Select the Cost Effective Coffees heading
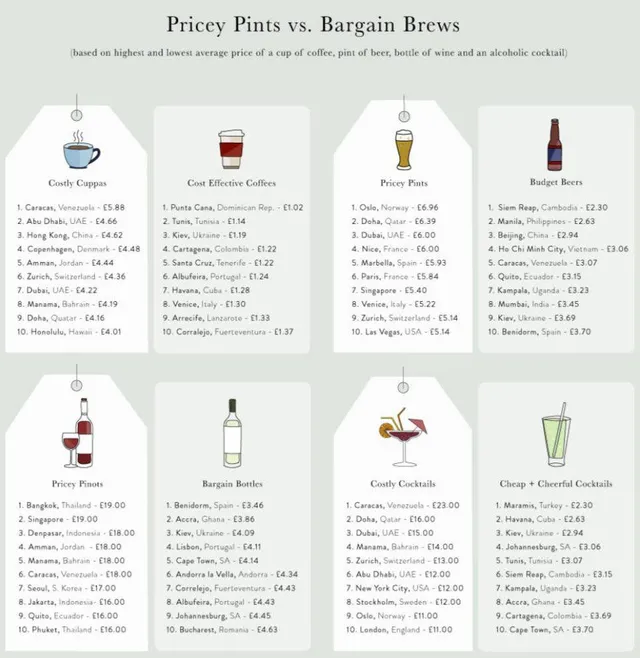 (x=231, y=183)
